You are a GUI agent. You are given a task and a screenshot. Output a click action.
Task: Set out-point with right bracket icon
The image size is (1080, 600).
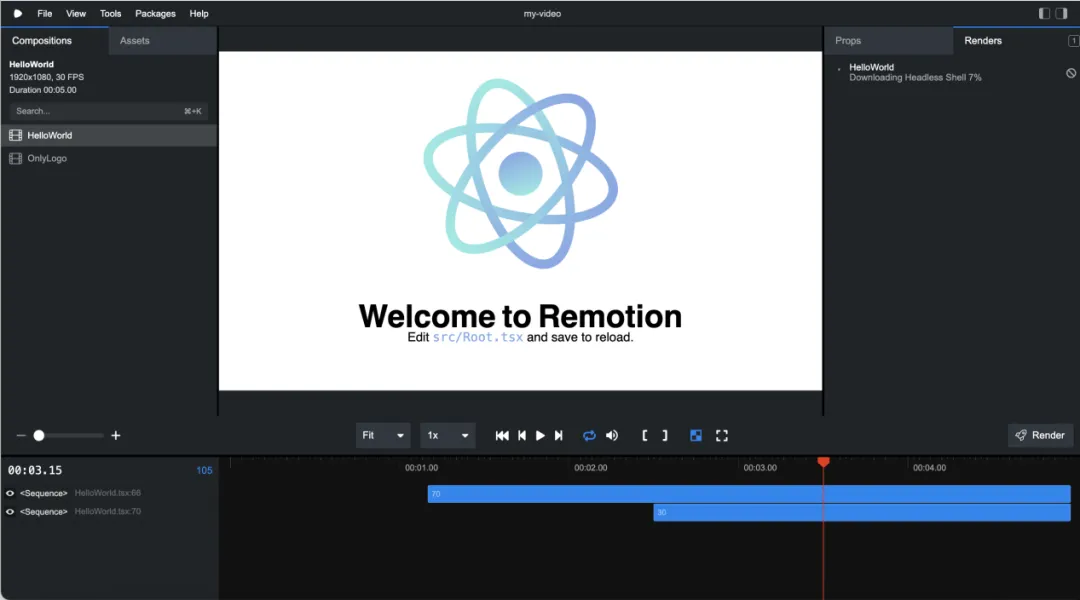(x=665, y=435)
